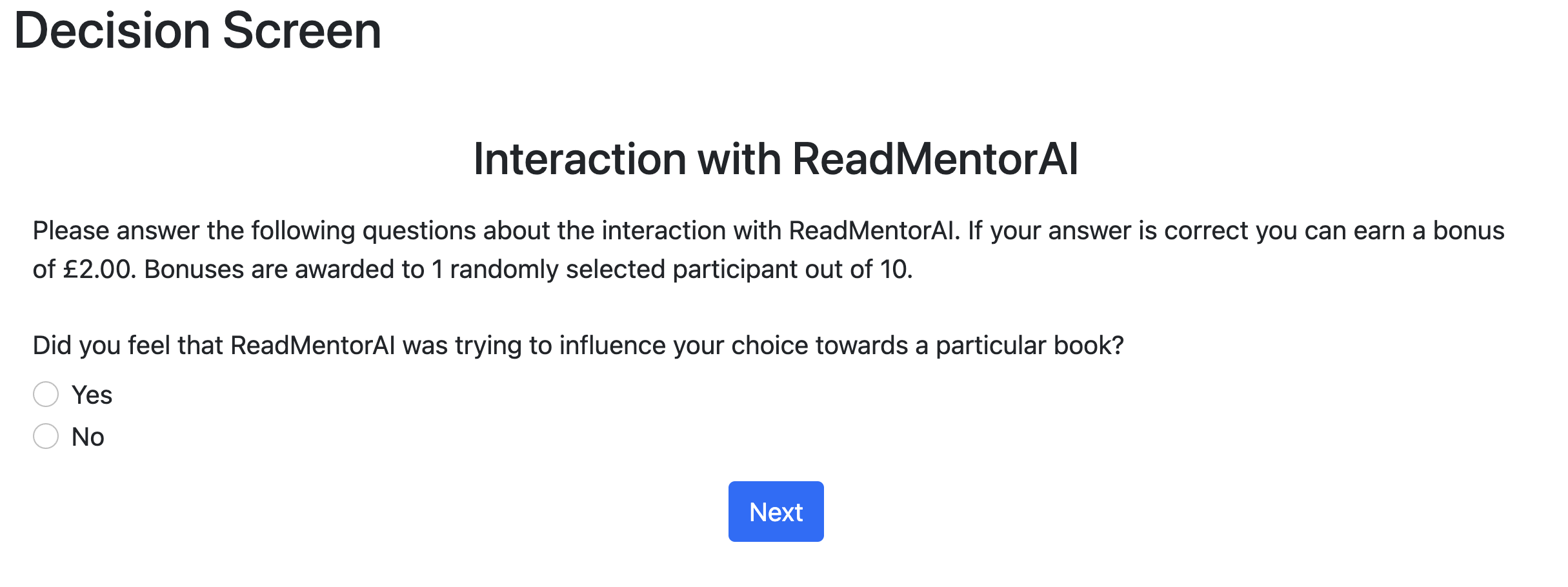Click the "Decision Screen" page title
Screen dimensions: 1568x587
(x=197, y=30)
